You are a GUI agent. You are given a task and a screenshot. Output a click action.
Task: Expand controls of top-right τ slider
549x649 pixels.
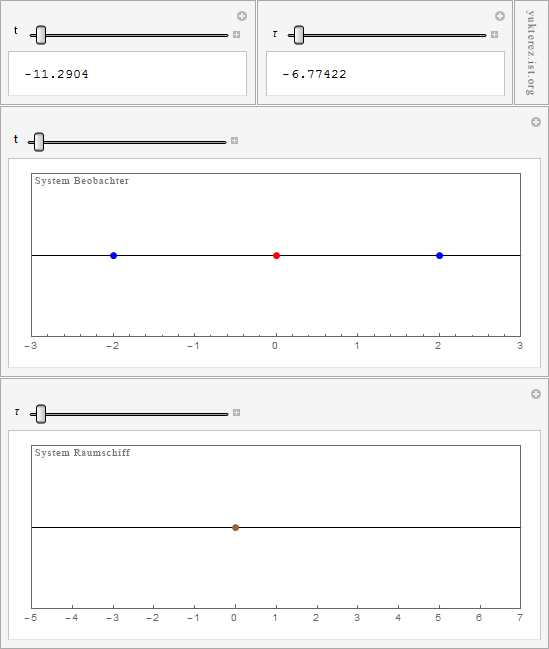click(494, 35)
